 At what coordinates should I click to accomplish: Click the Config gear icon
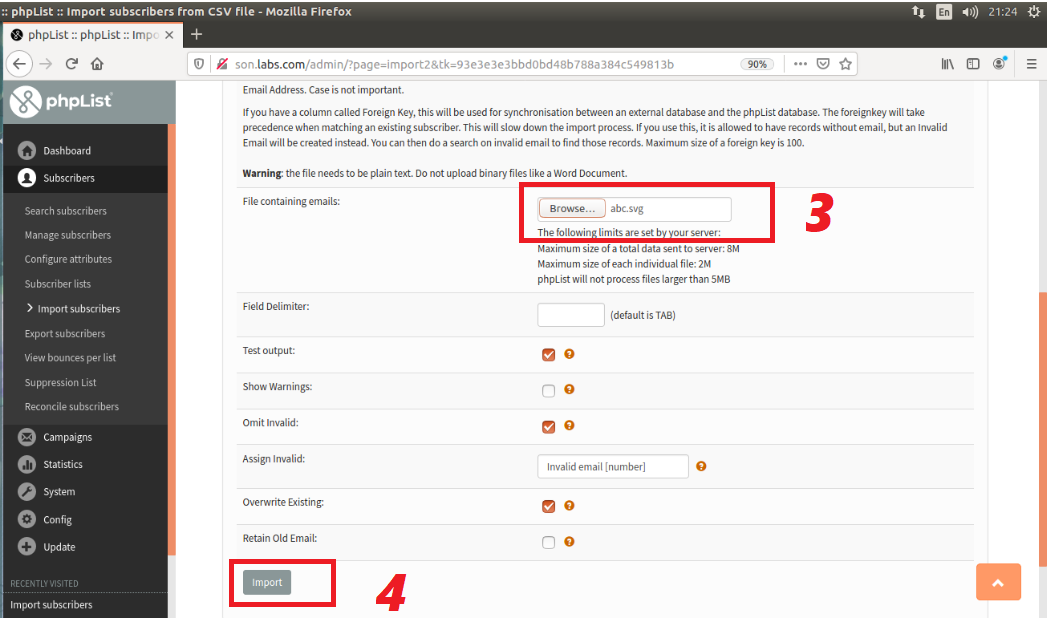tap(27, 519)
